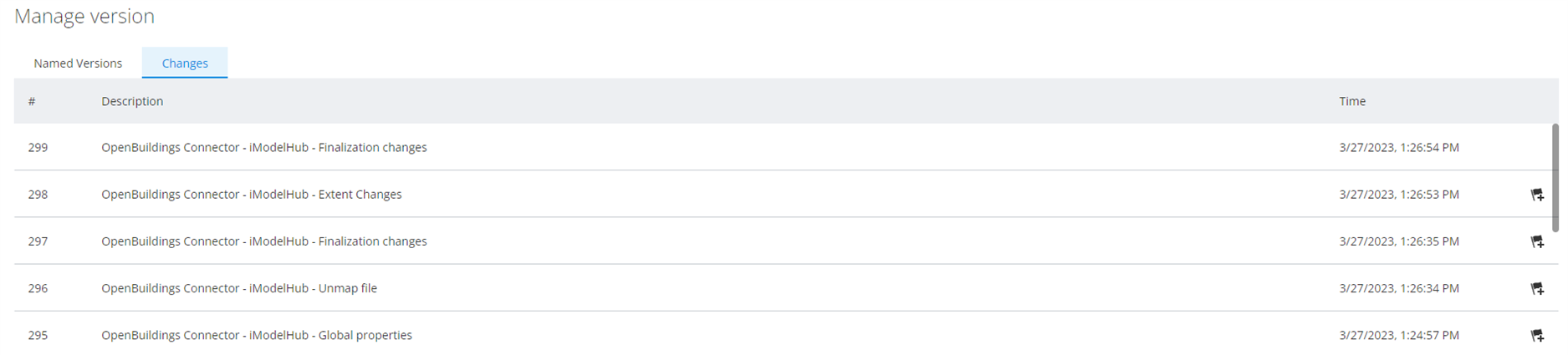Click the Time column header
The height and width of the screenshot is (355, 1568).
coord(1351,101)
